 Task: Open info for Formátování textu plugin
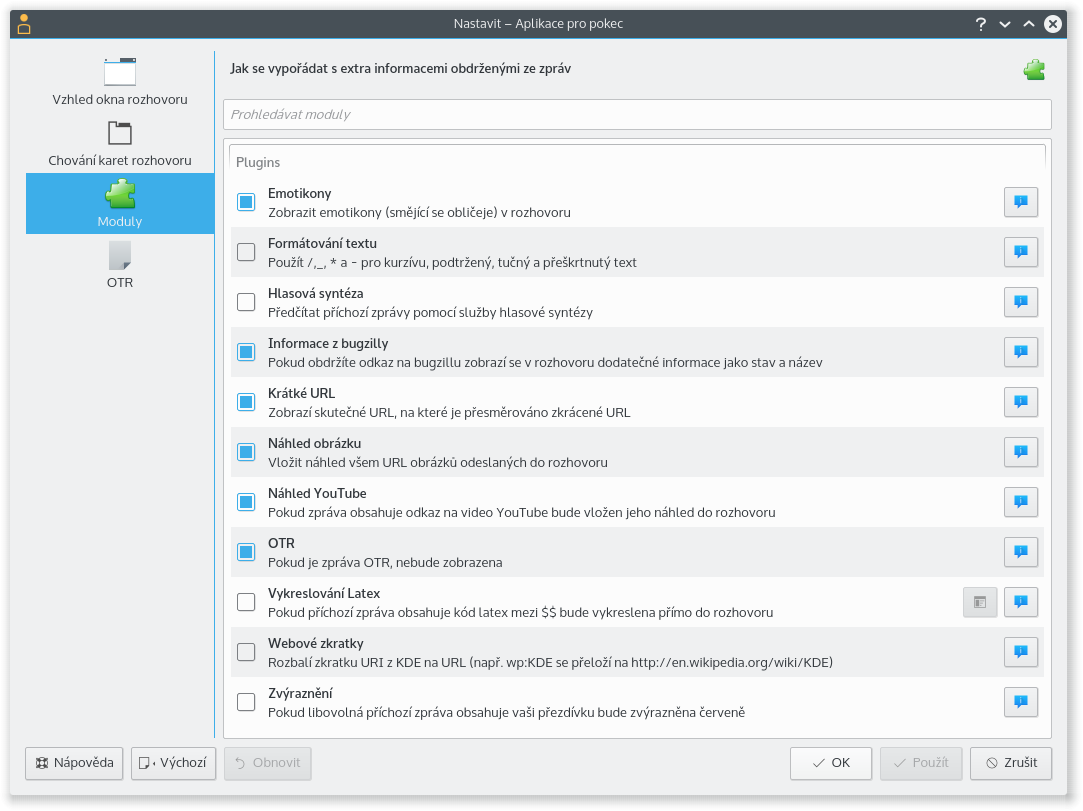(x=1020, y=251)
